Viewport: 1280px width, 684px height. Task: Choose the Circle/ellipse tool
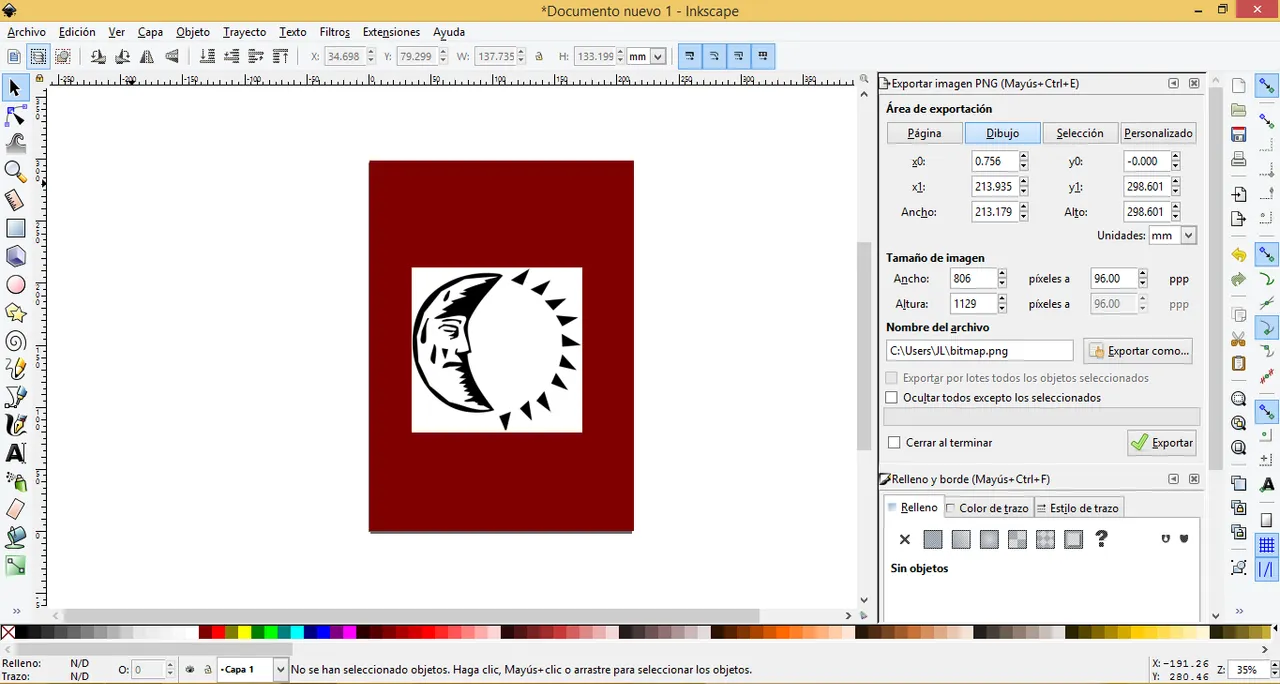[15, 285]
